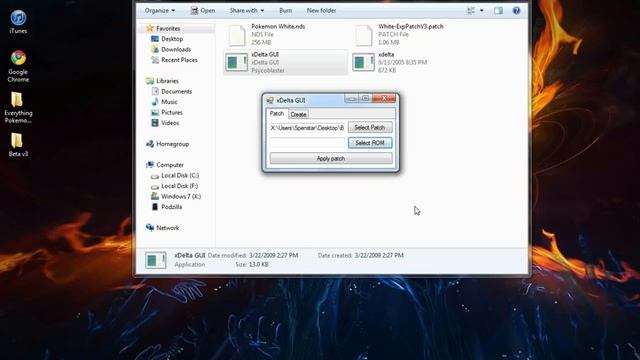This screenshot has width=640, height=360.
Task: Click the empty ROM path field
Action: pos(307,143)
